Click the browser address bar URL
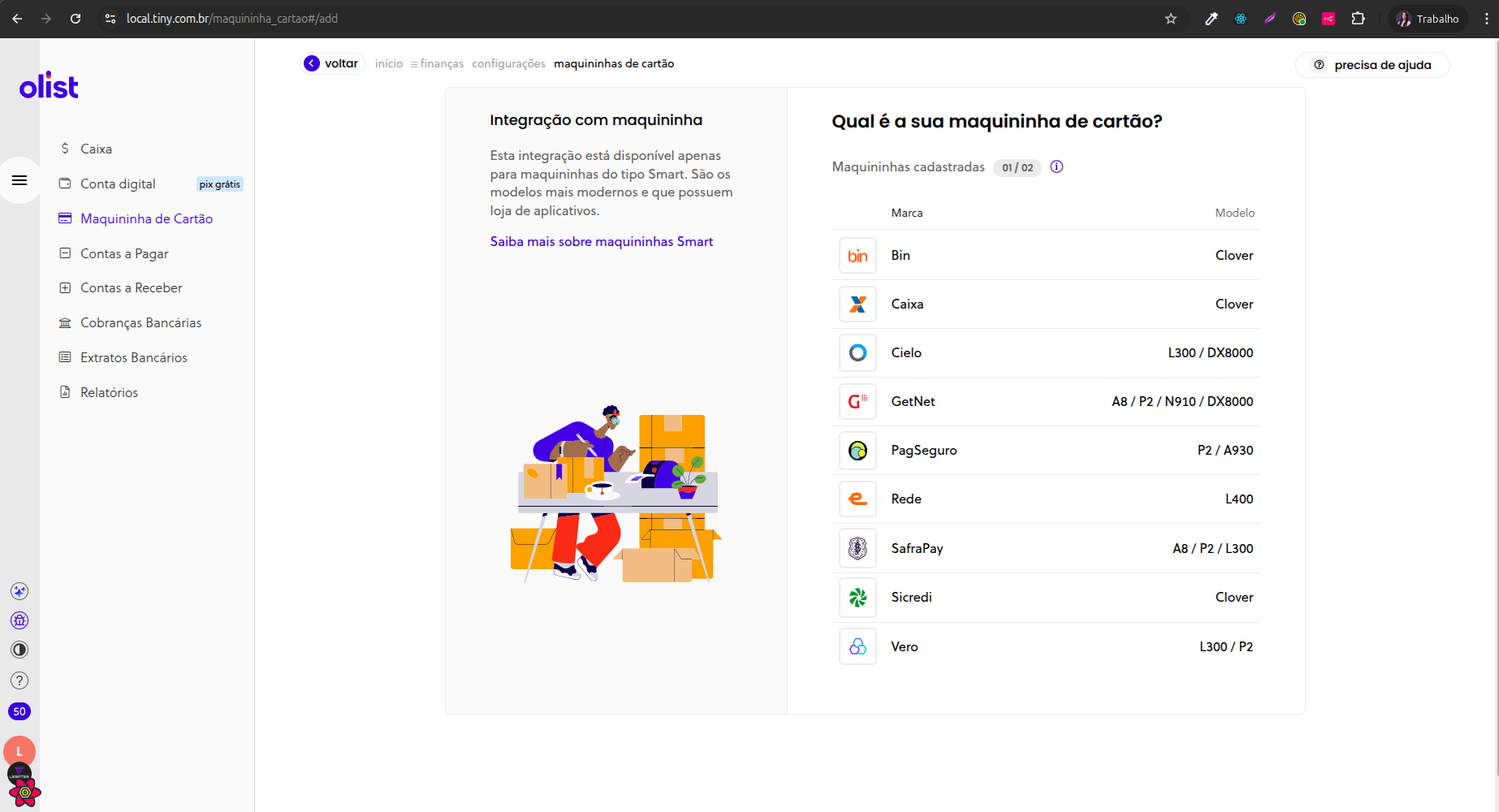Screen dimensions: 1499x812 click(x=232, y=19)
